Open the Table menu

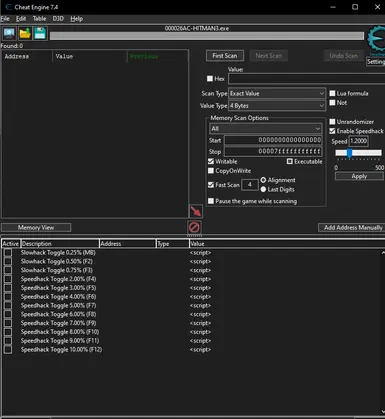click(39, 19)
